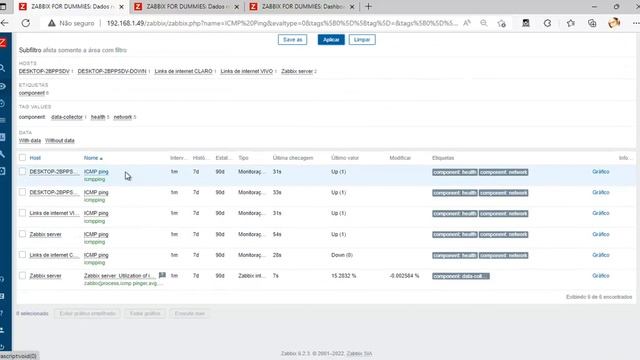This screenshot has width=640, height=360.
Task: Click the flag icon next to Utilization item
Action: (162, 276)
